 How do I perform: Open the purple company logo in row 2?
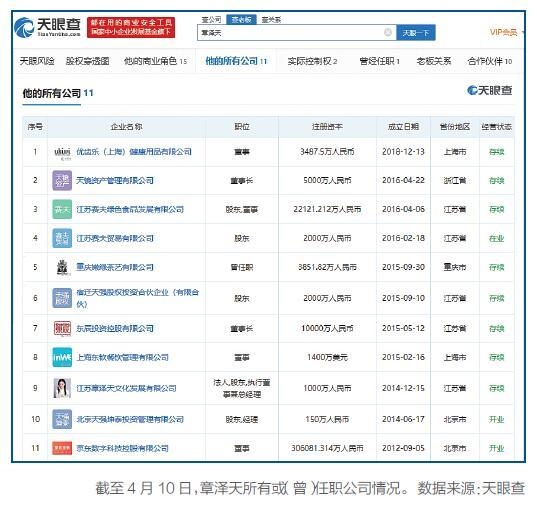[62, 180]
